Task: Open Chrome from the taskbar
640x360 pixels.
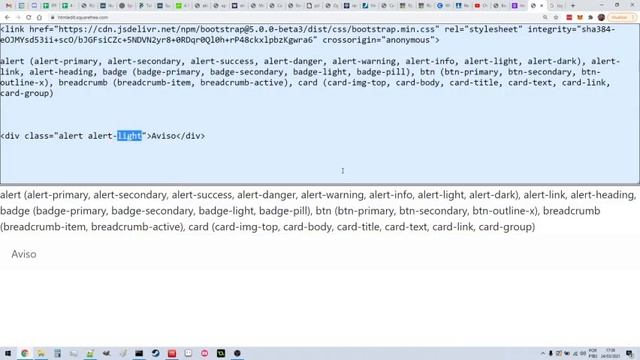Action: [x=24, y=353]
